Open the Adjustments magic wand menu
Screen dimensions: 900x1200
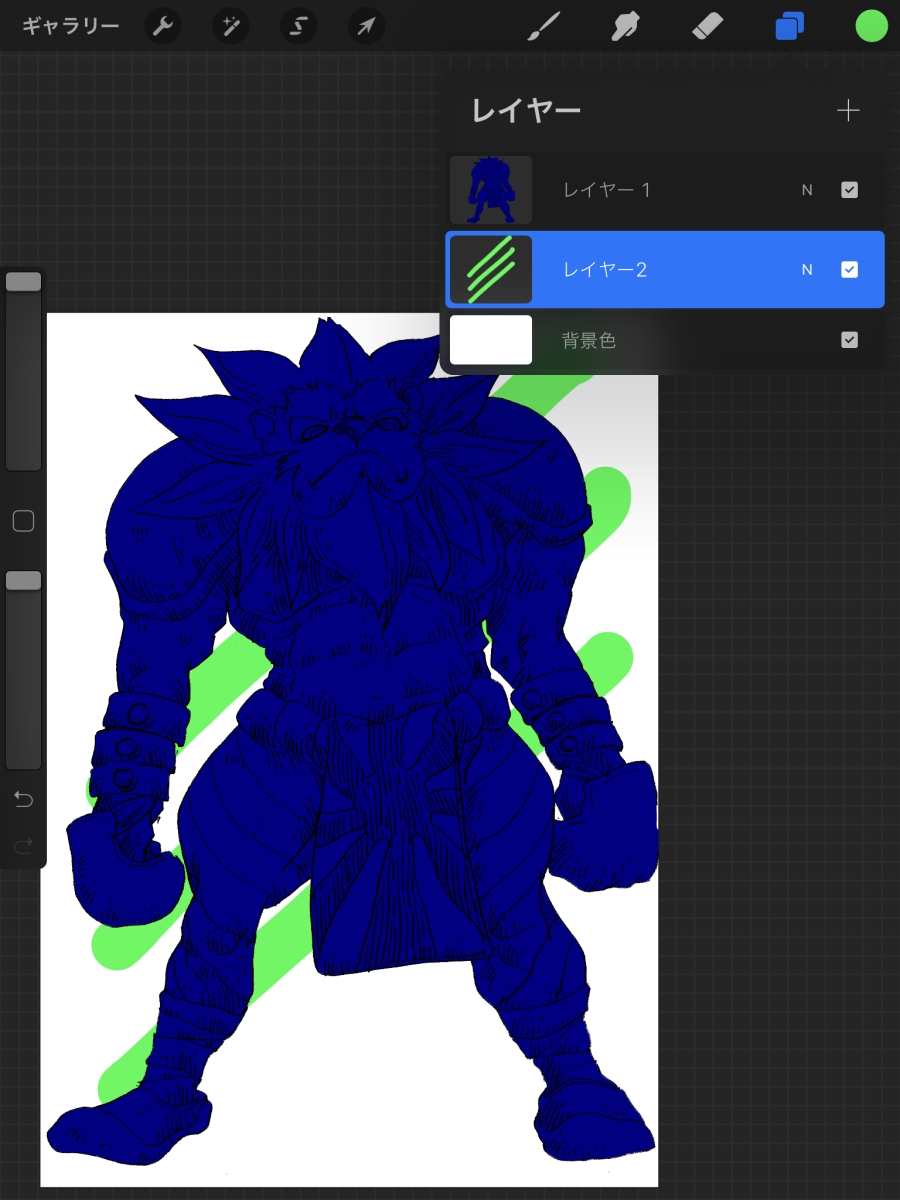click(231, 26)
